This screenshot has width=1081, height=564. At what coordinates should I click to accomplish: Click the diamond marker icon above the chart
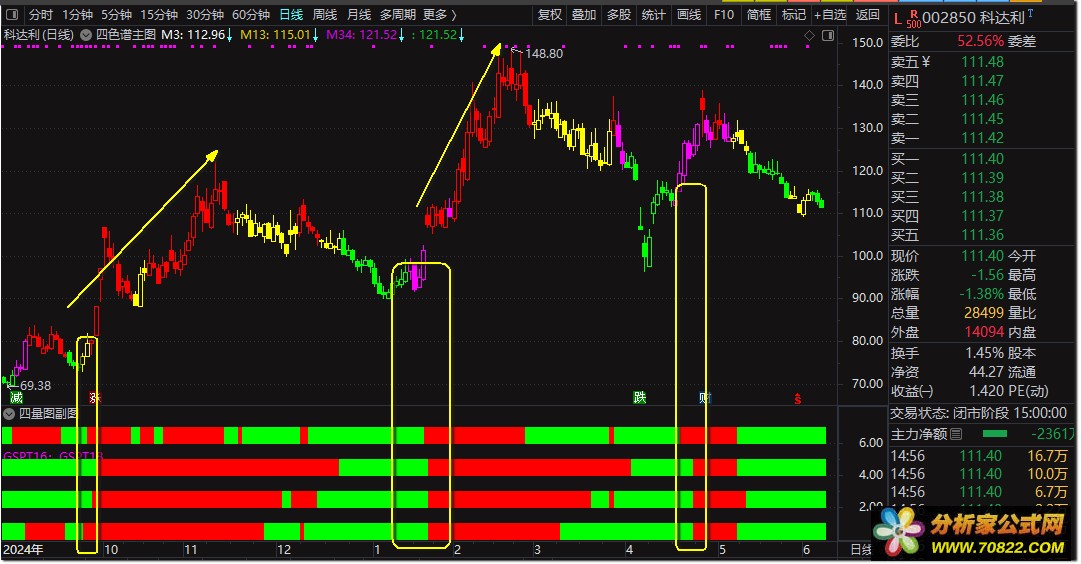tap(809, 35)
